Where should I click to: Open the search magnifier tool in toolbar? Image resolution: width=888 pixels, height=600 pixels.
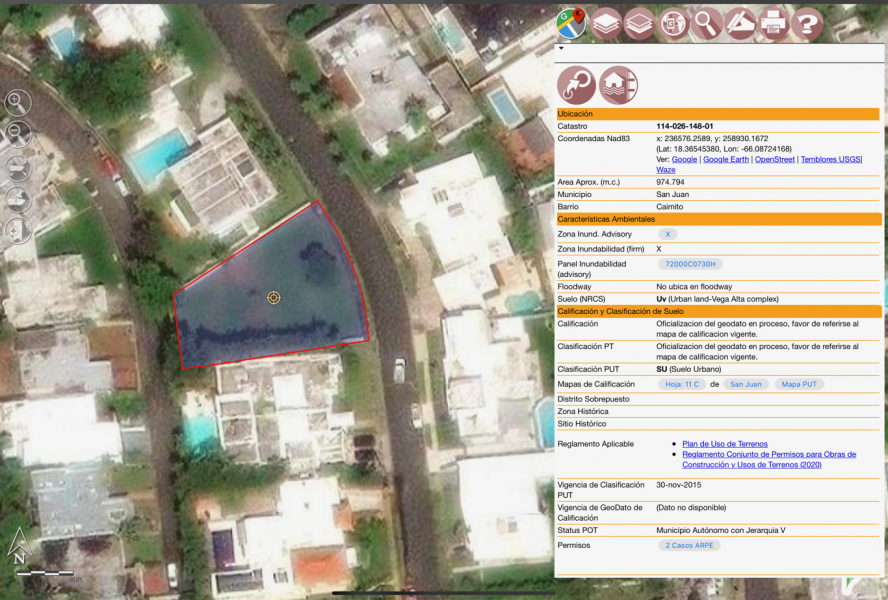pos(707,22)
